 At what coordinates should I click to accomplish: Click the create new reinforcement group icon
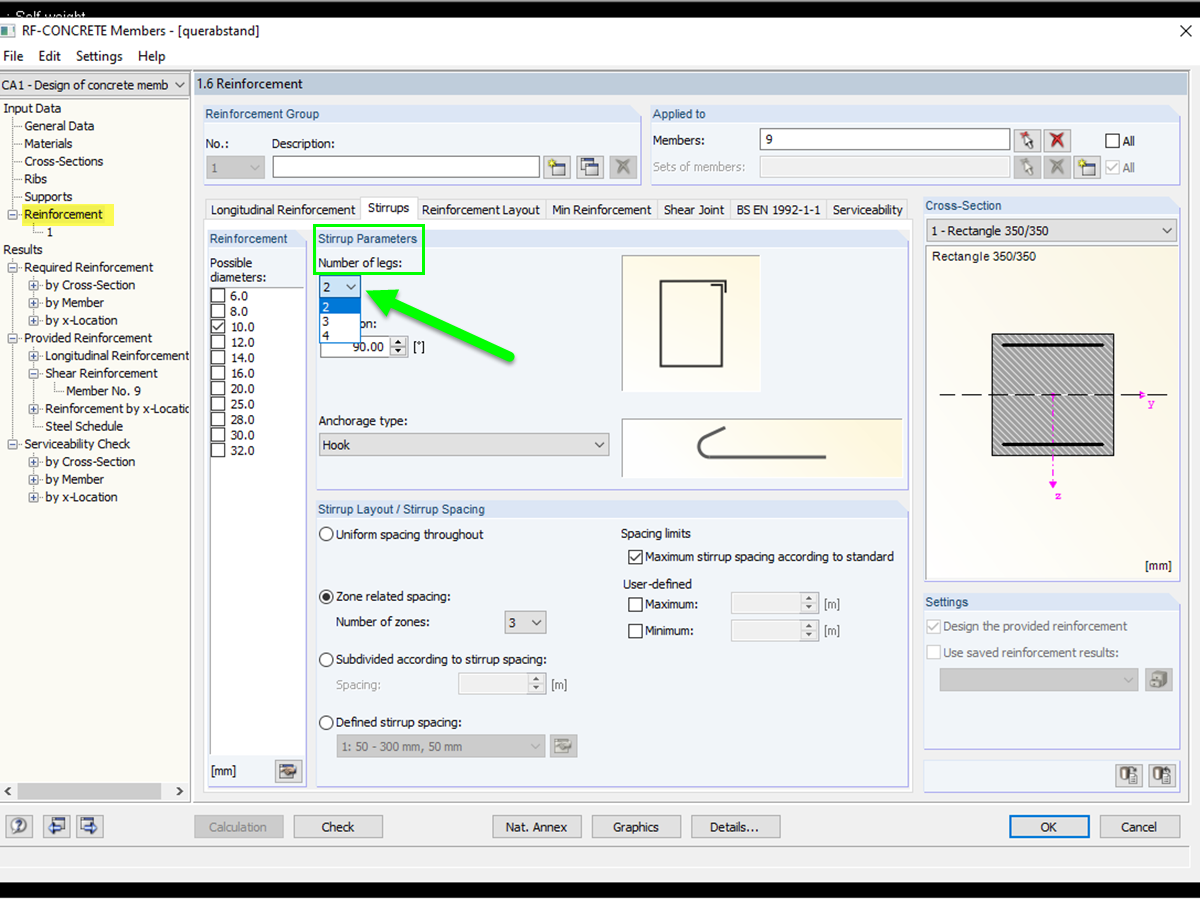tap(557, 167)
